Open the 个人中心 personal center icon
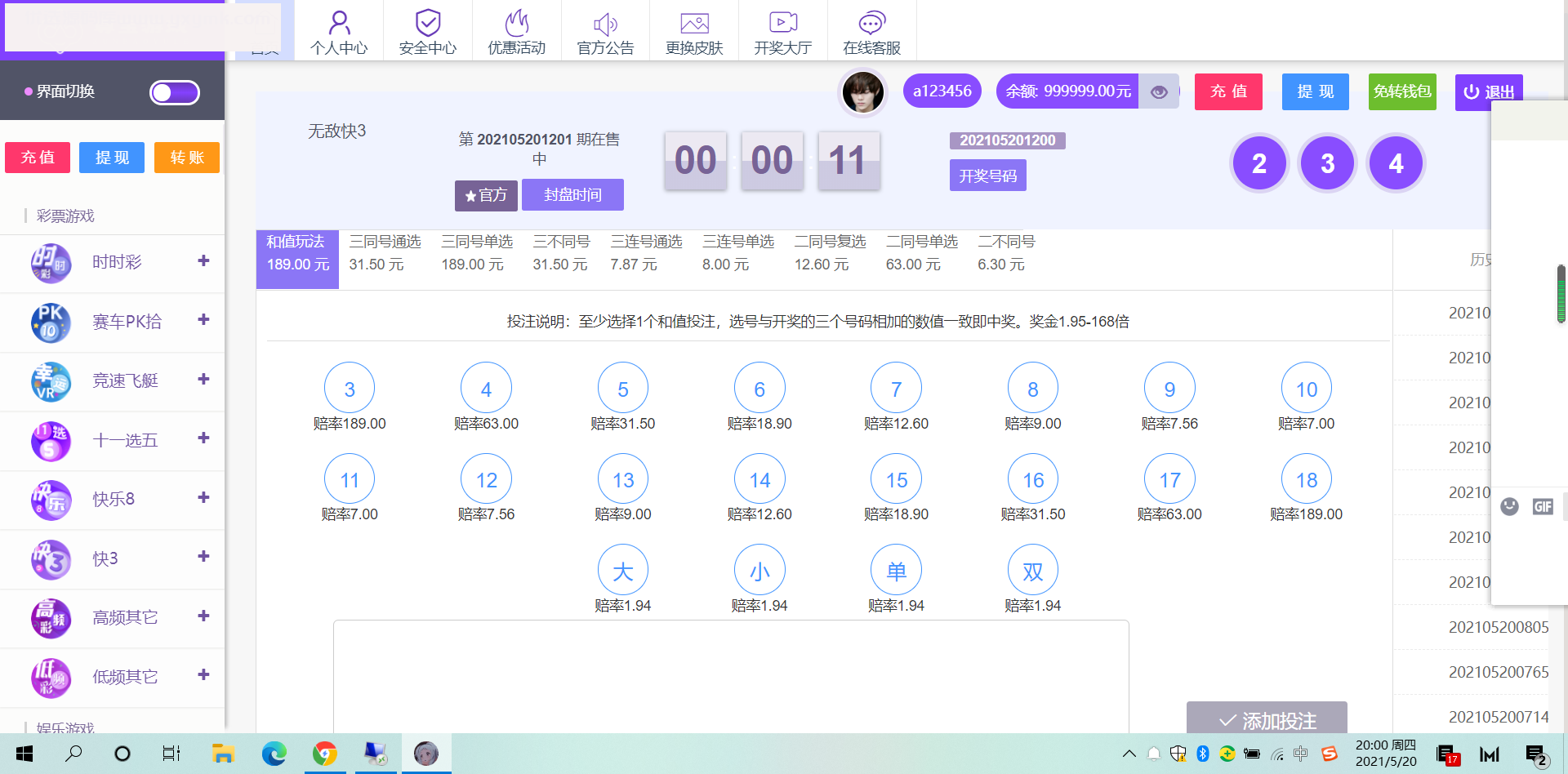 (339, 23)
